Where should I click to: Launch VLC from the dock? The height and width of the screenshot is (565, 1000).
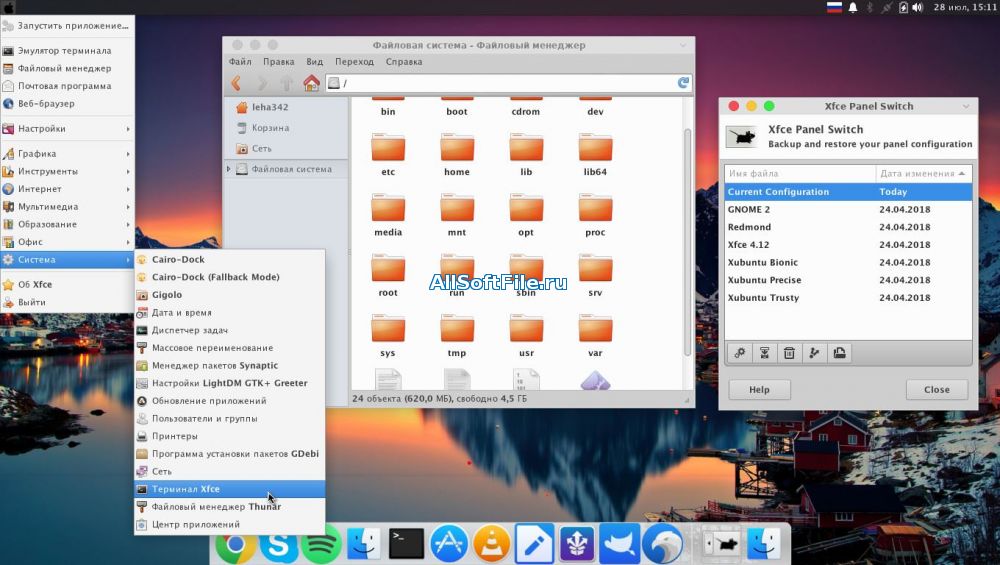tap(492, 544)
